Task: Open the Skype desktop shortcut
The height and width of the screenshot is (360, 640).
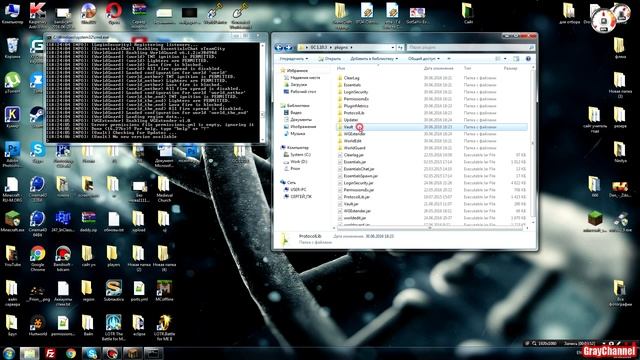Action: [x=38, y=153]
